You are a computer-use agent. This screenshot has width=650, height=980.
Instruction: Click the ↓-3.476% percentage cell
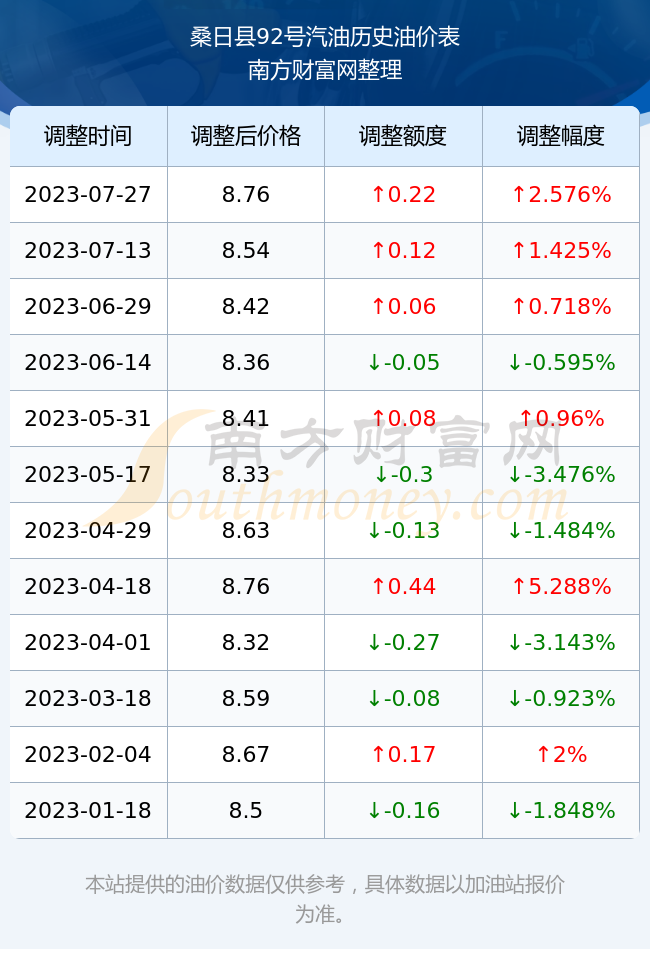click(561, 474)
